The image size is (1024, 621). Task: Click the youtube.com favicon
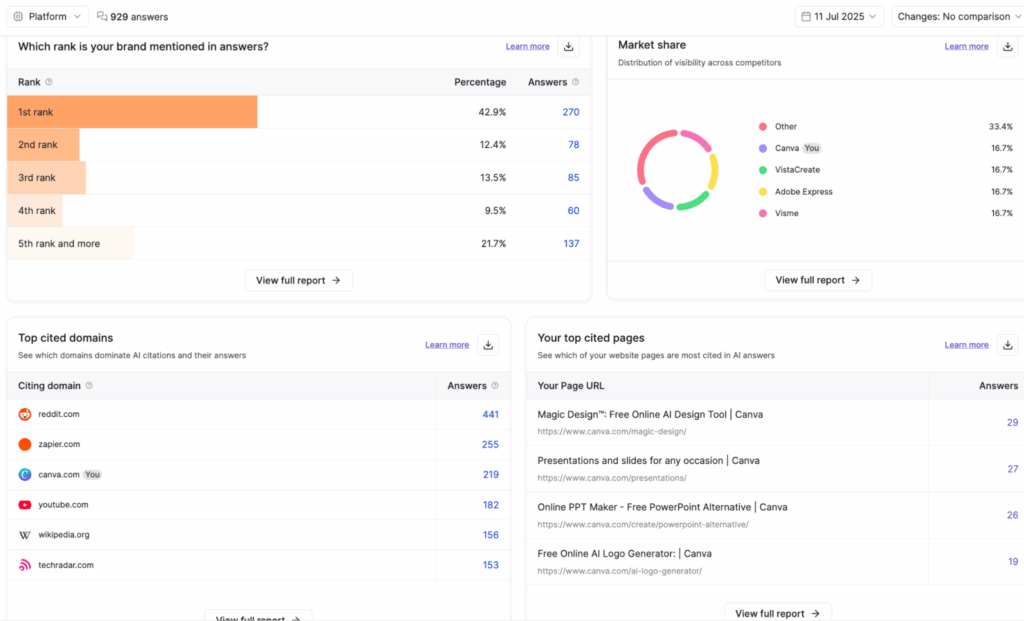[25, 505]
